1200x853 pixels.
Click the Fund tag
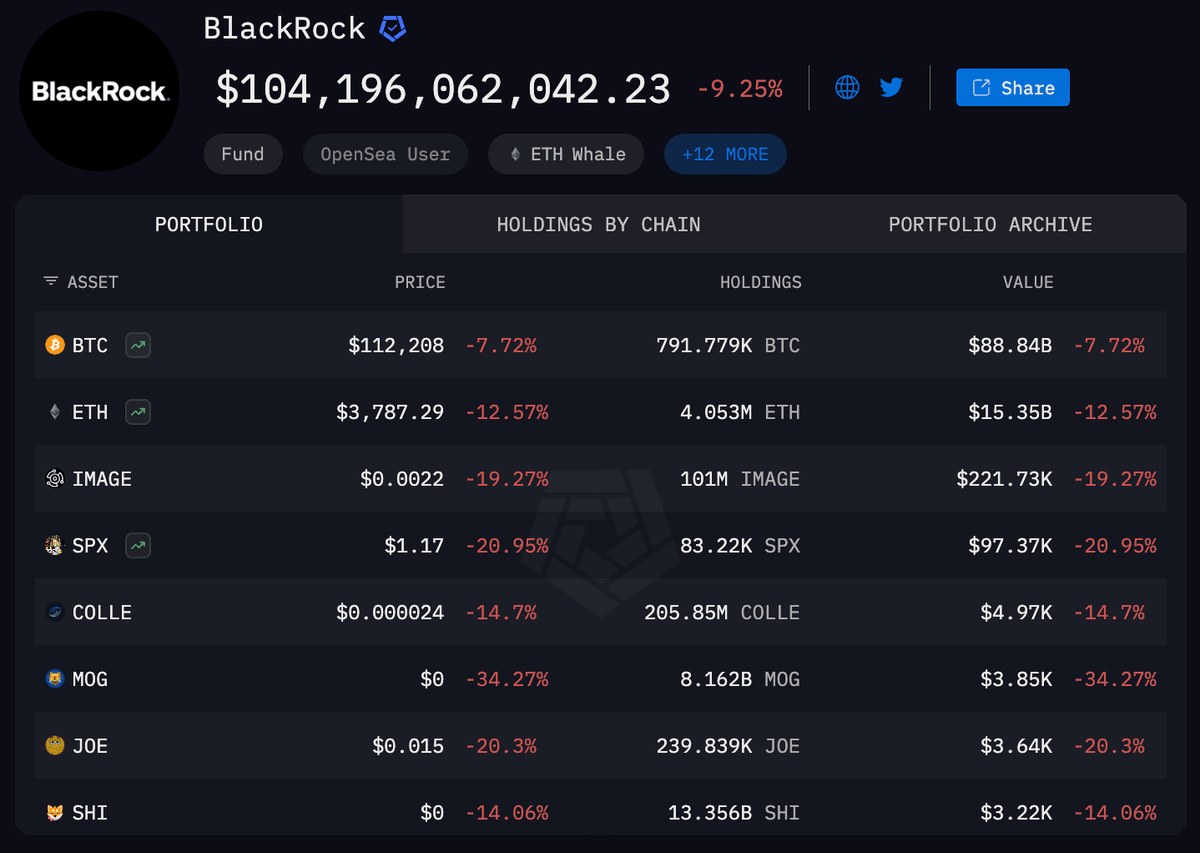coord(243,155)
